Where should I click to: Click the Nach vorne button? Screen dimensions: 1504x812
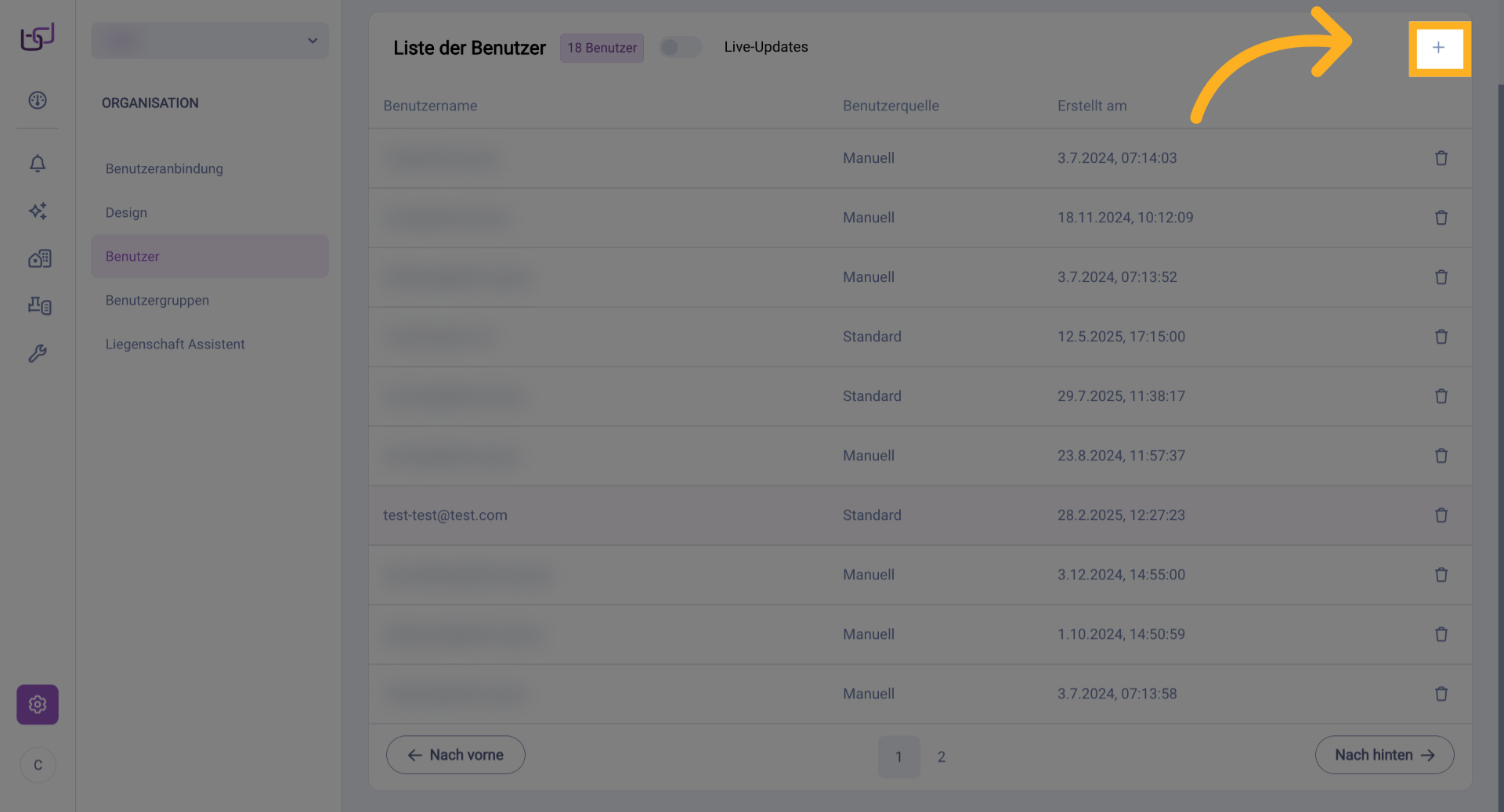456,755
